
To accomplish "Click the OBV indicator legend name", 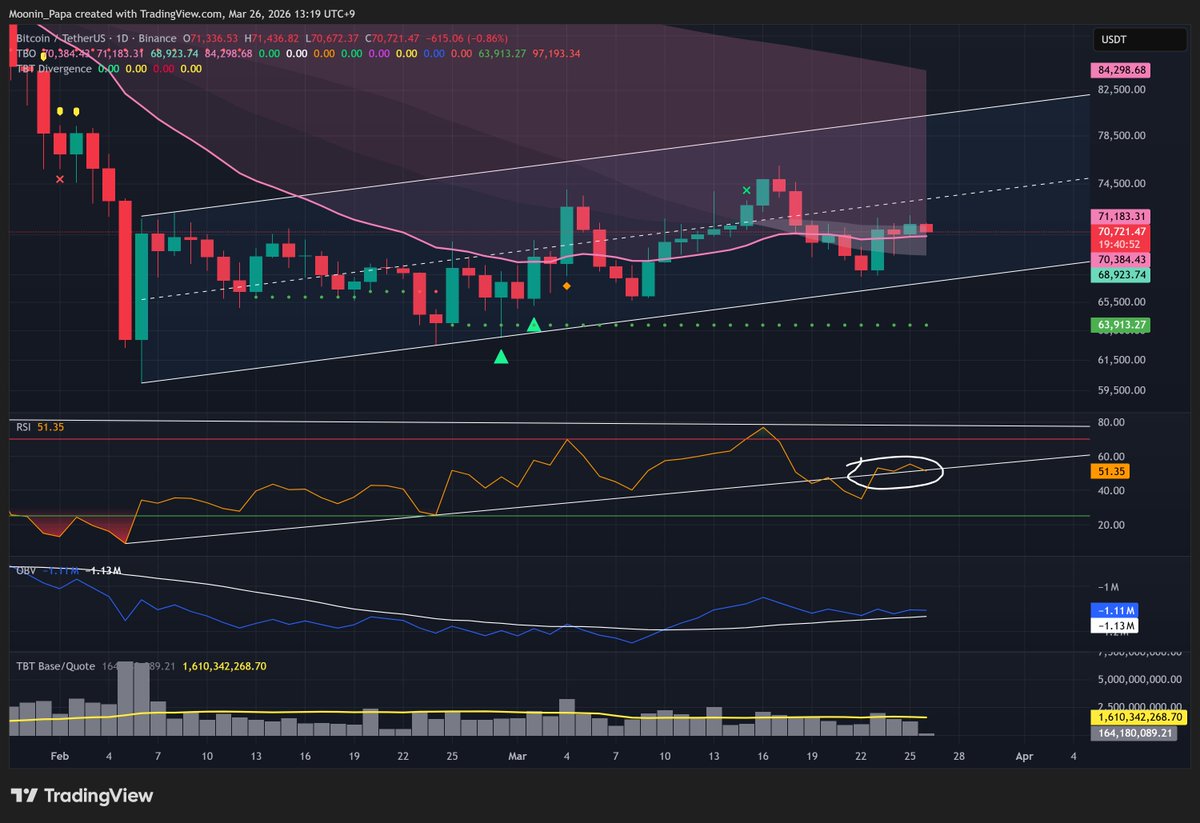I will point(25,571).
